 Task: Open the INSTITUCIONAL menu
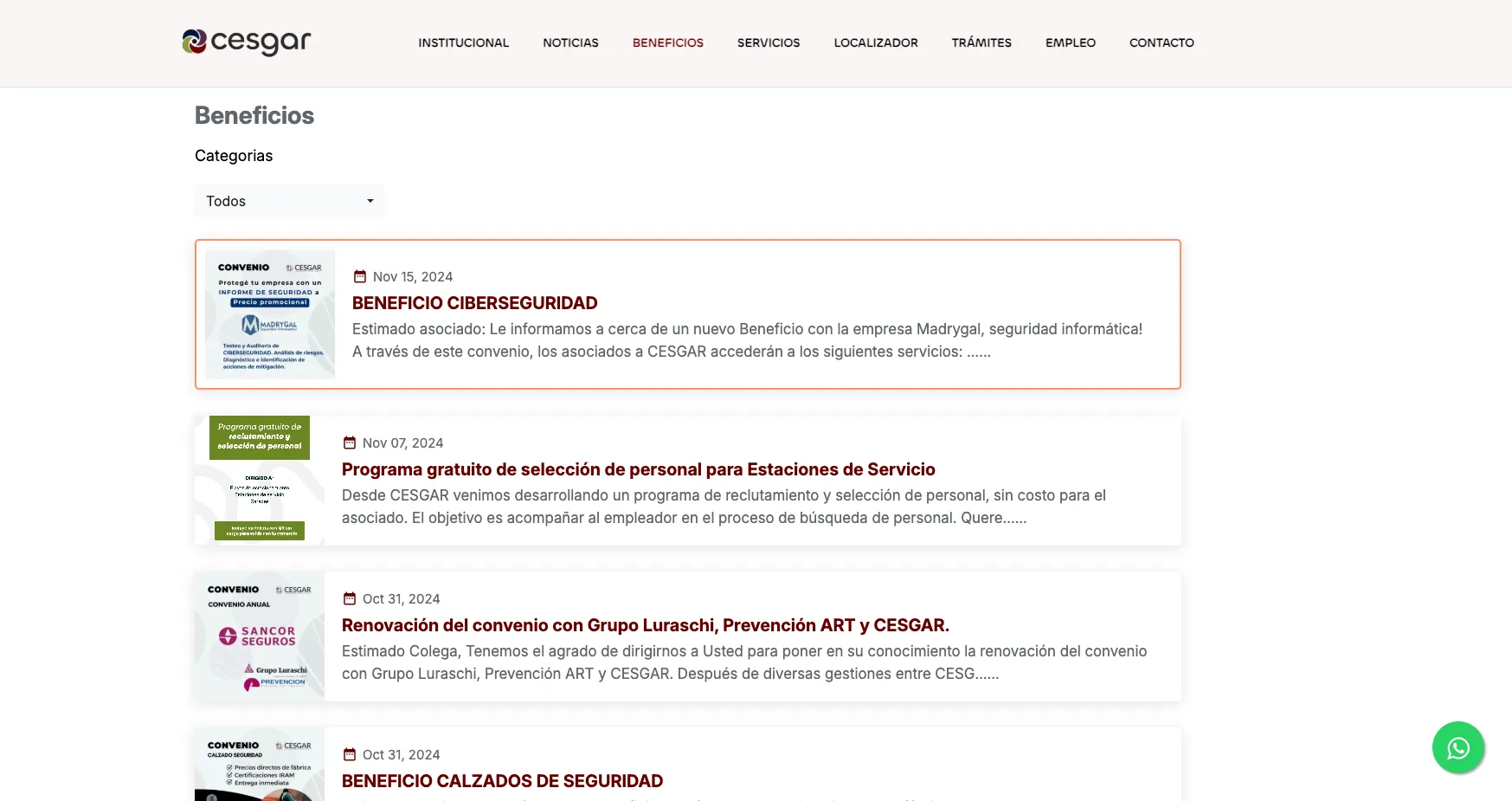464,42
